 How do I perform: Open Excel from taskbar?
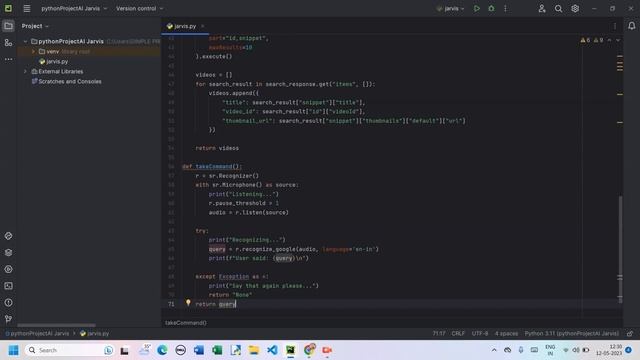tap(217, 350)
